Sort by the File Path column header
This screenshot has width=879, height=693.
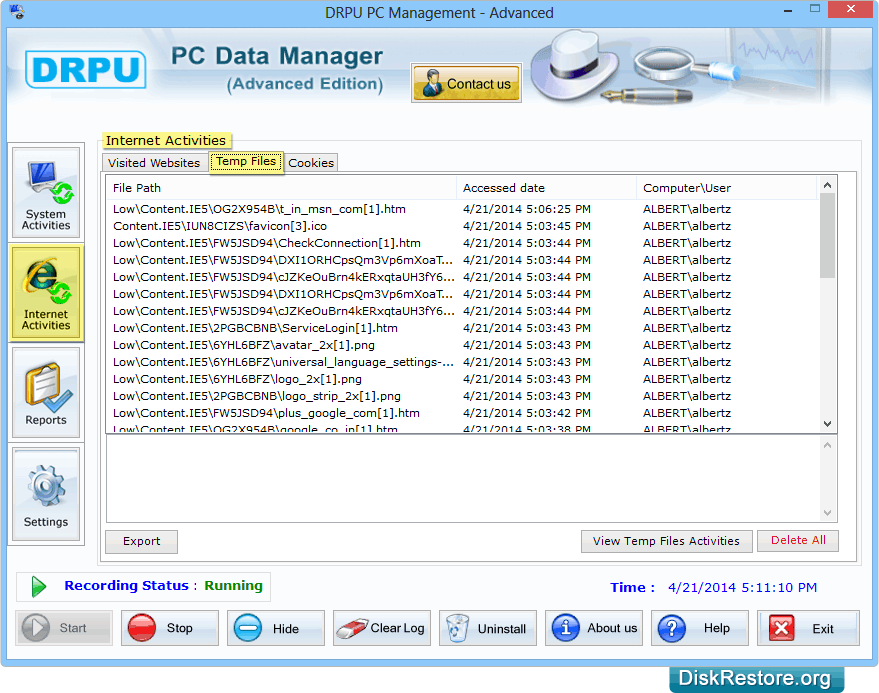281,188
